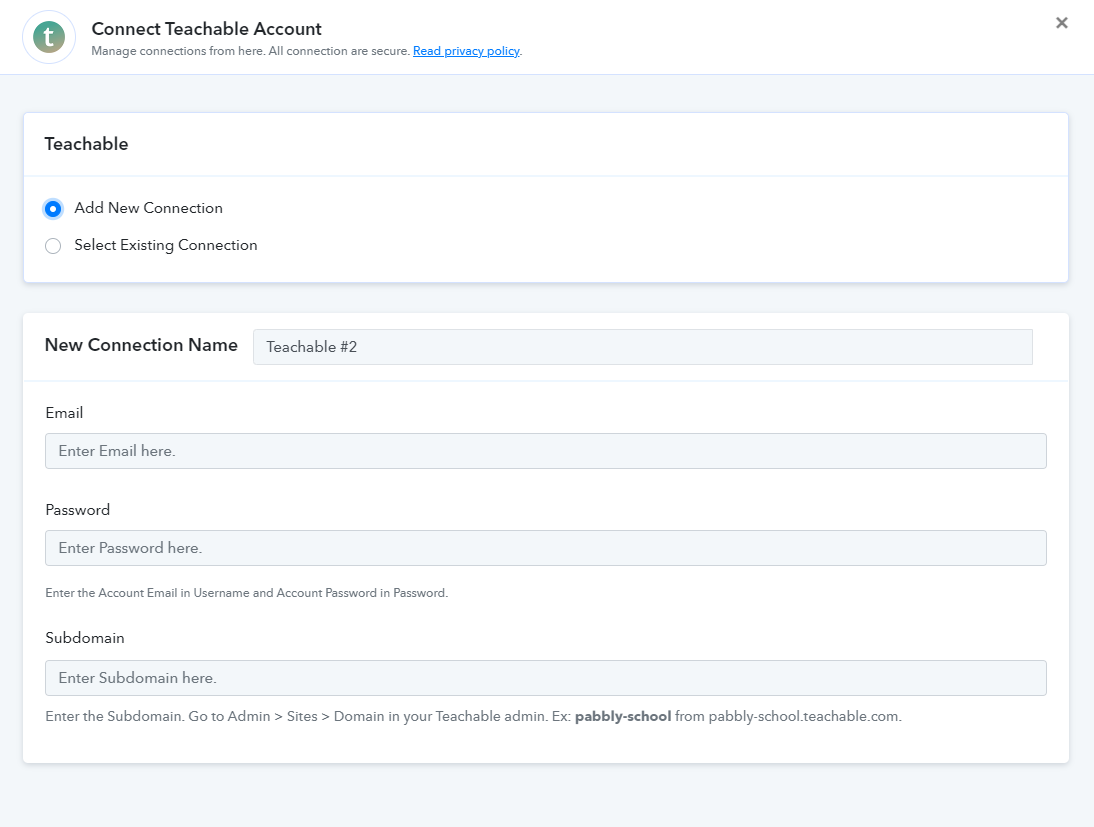
Task: Click the bold 'pabbly-school' example text
Action: pos(623,716)
